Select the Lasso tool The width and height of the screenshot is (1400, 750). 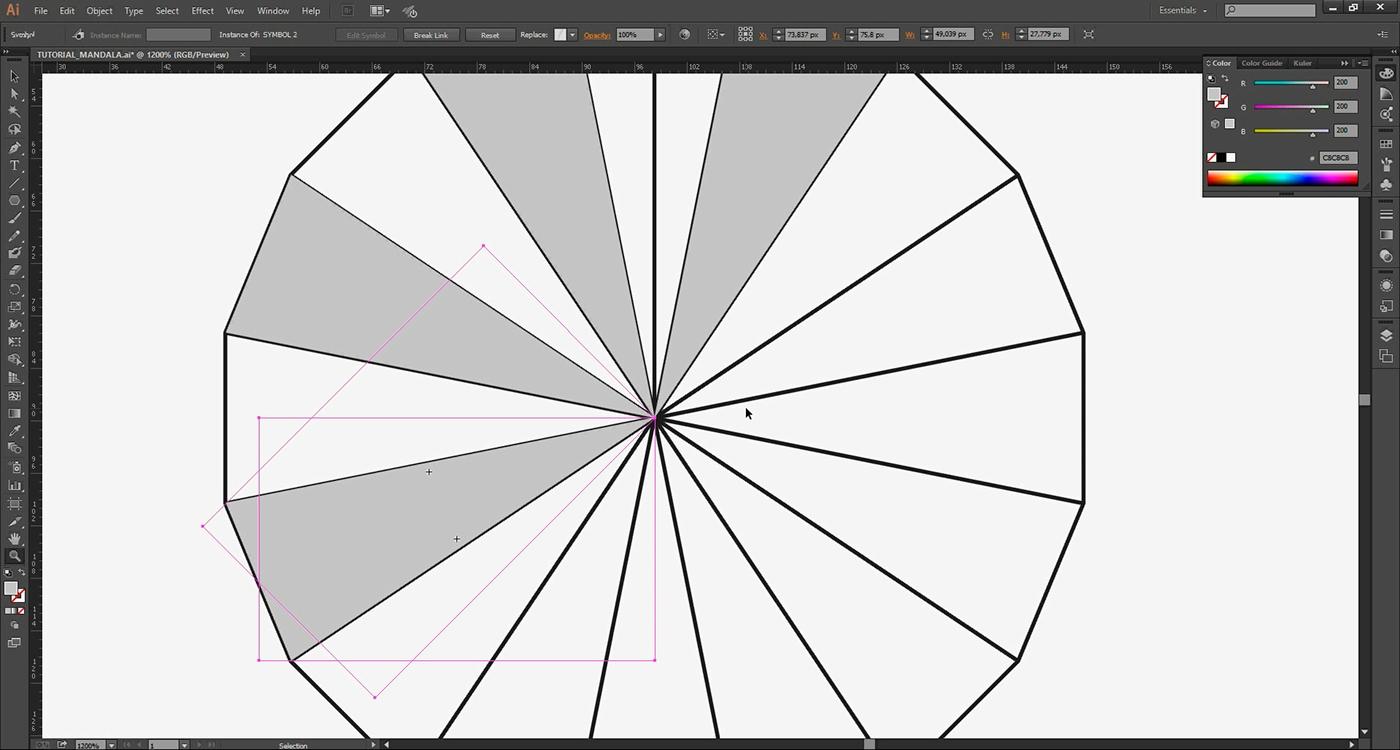[14, 130]
